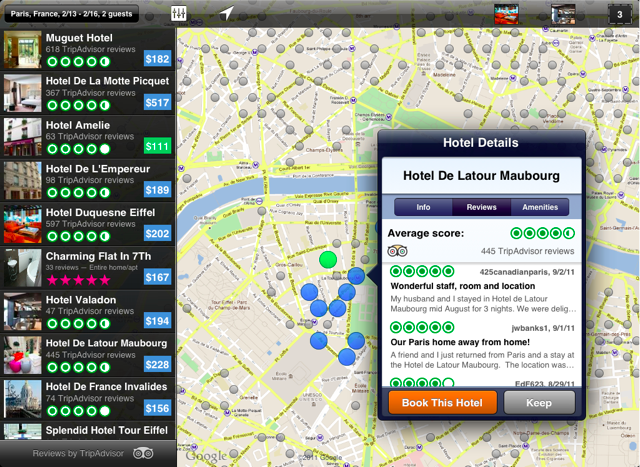Tap Hotel Duquesne Eiffel name
This screenshot has width=640, height=467.
pyautogui.click(x=100, y=212)
